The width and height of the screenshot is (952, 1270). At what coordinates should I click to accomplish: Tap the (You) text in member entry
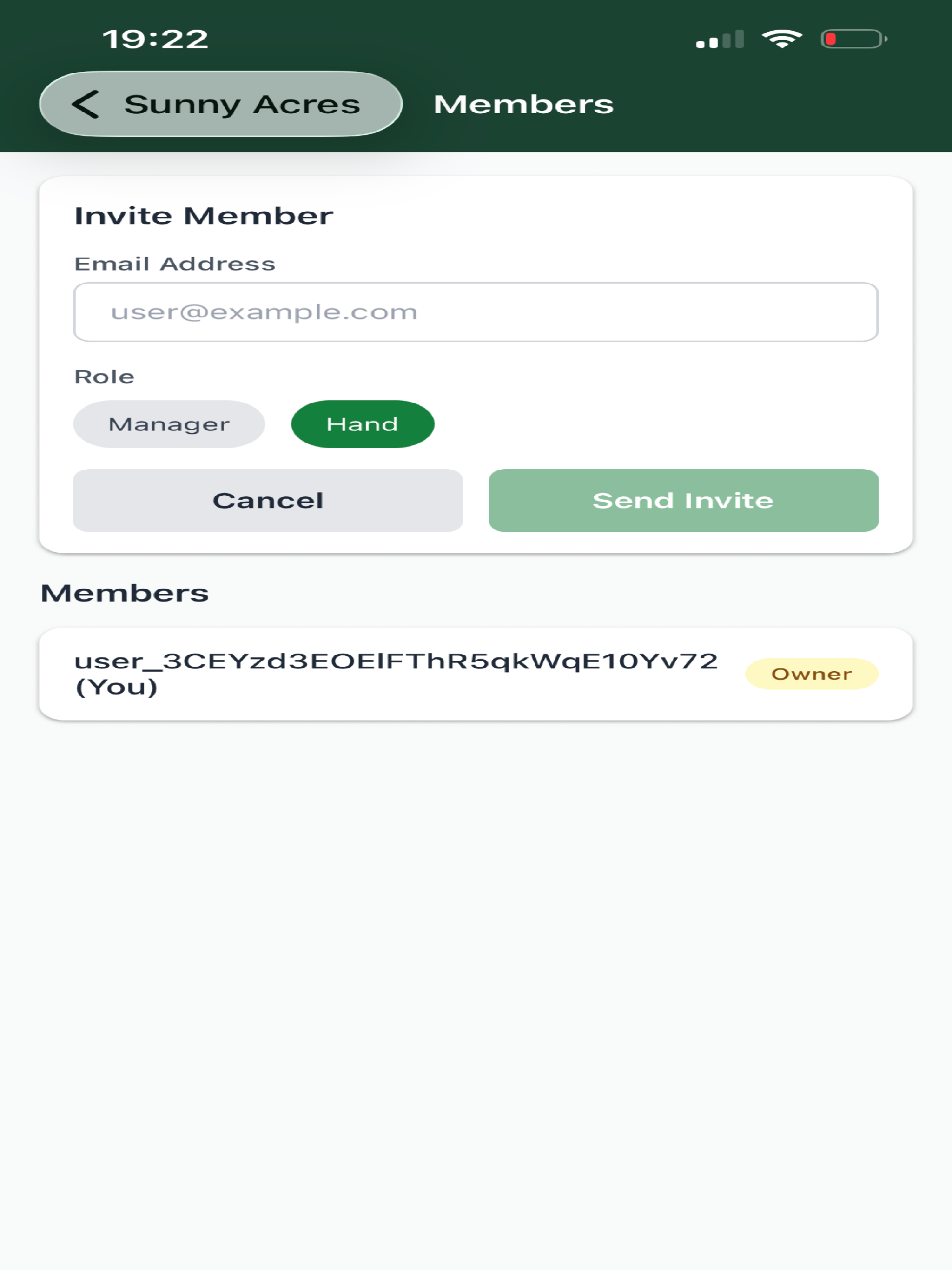click(x=117, y=687)
